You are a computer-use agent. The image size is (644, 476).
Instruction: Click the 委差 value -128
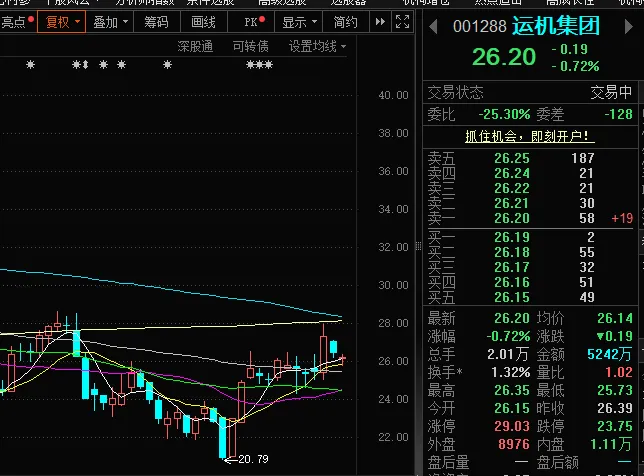click(x=618, y=114)
